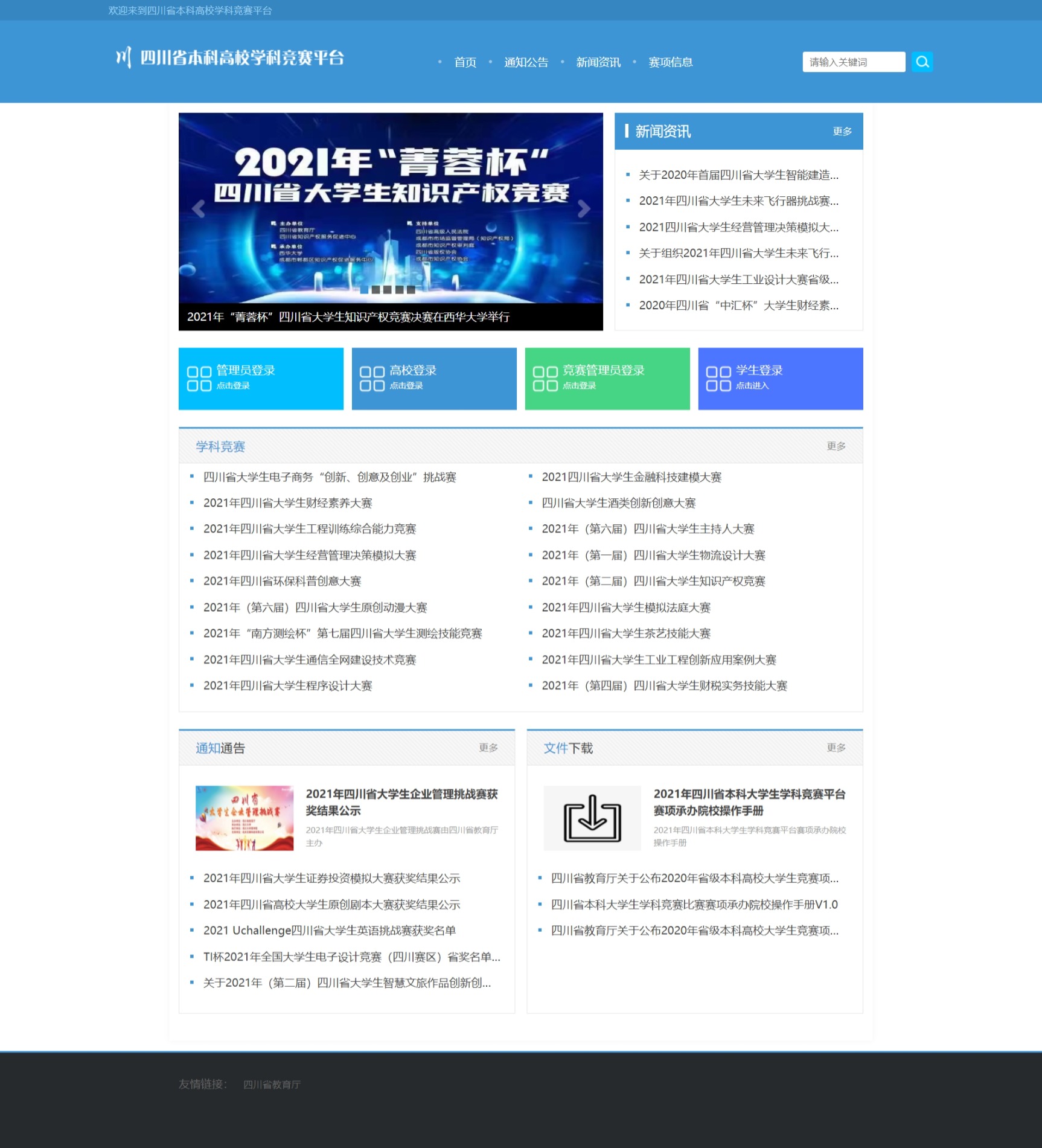Select first carousel indicator dot
The width and height of the screenshot is (1042, 1148).
(x=364, y=290)
